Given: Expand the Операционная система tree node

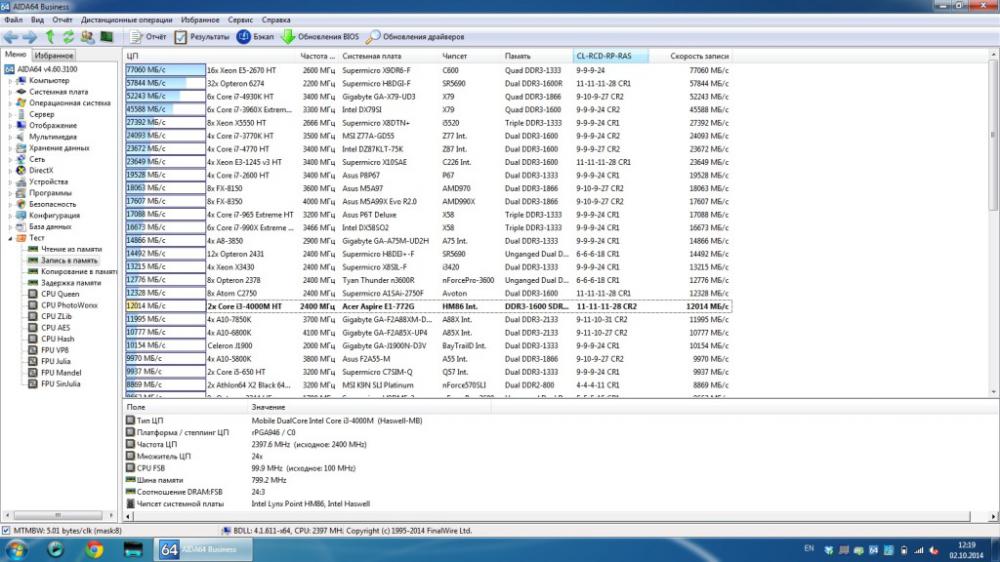Looking at the screenshot, I should coord(10,103).
